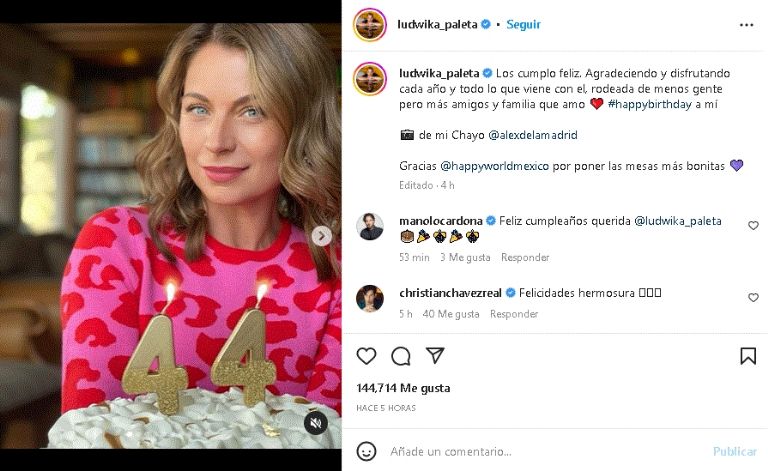This screenshot has height=471, width=768.
Task: Like manolocardona's comment
Action: click(753, 226)
